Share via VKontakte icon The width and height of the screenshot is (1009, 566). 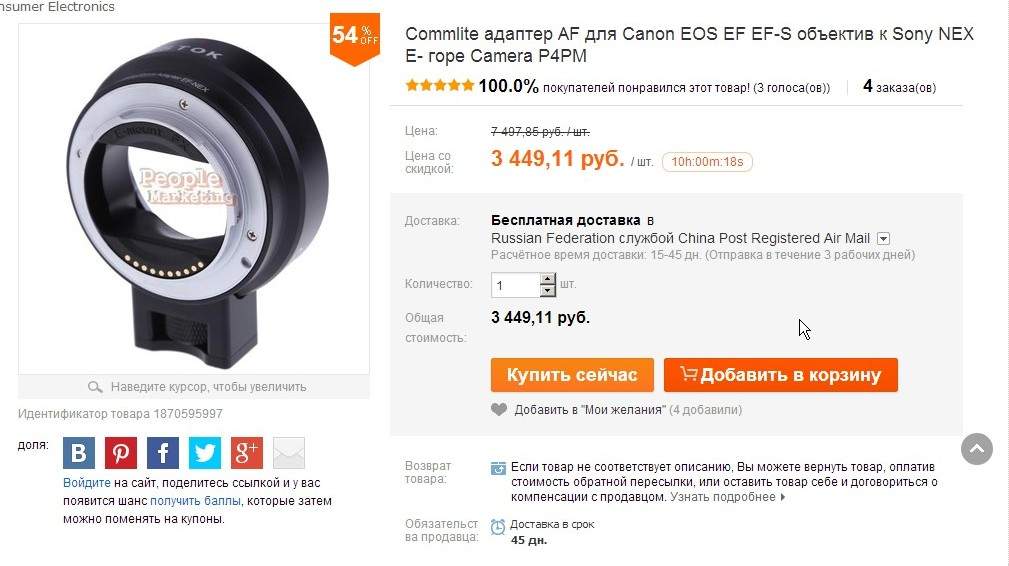(x=79, y=453)
